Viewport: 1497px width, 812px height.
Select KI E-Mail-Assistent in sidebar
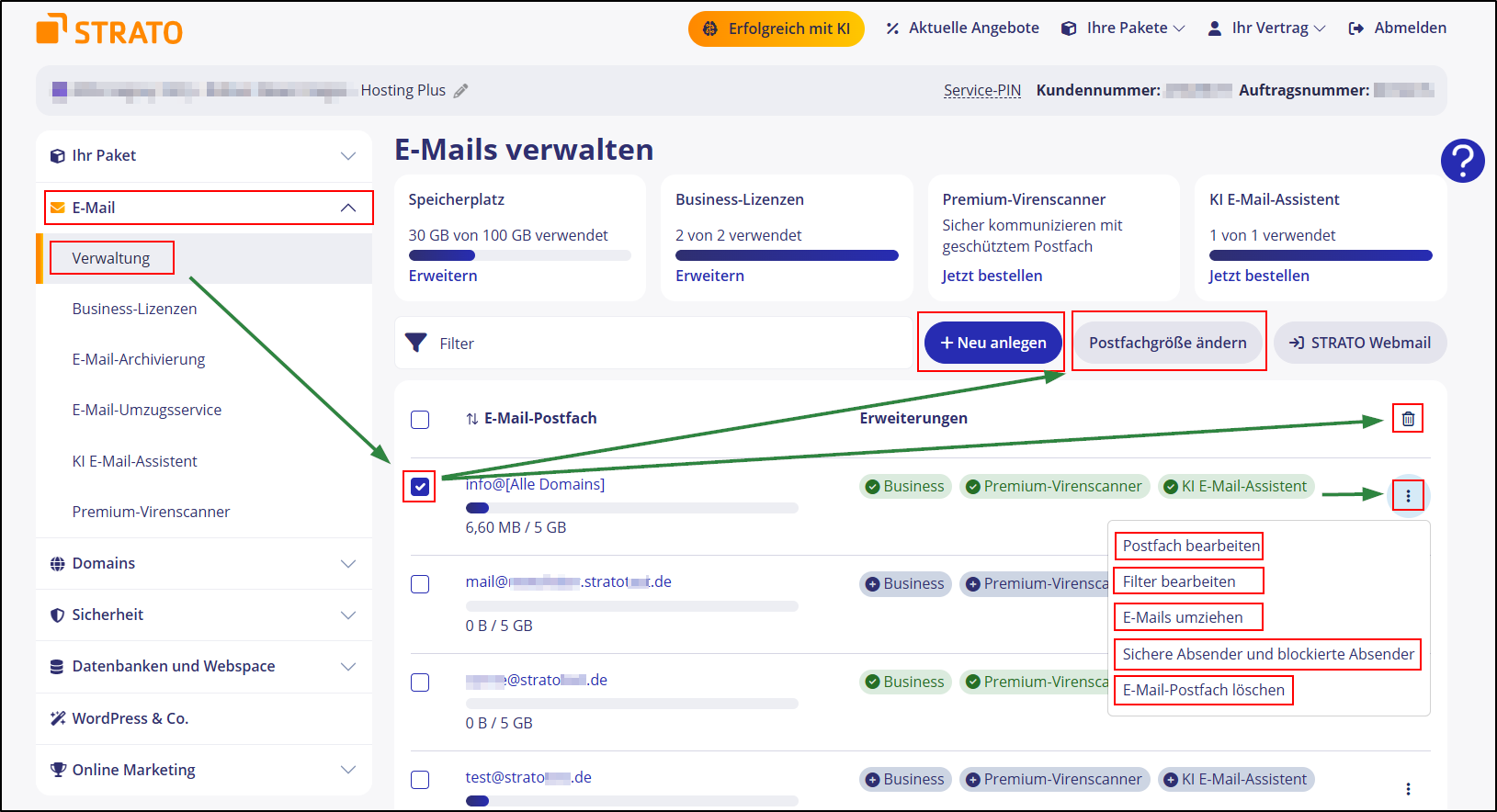[135, 461]
